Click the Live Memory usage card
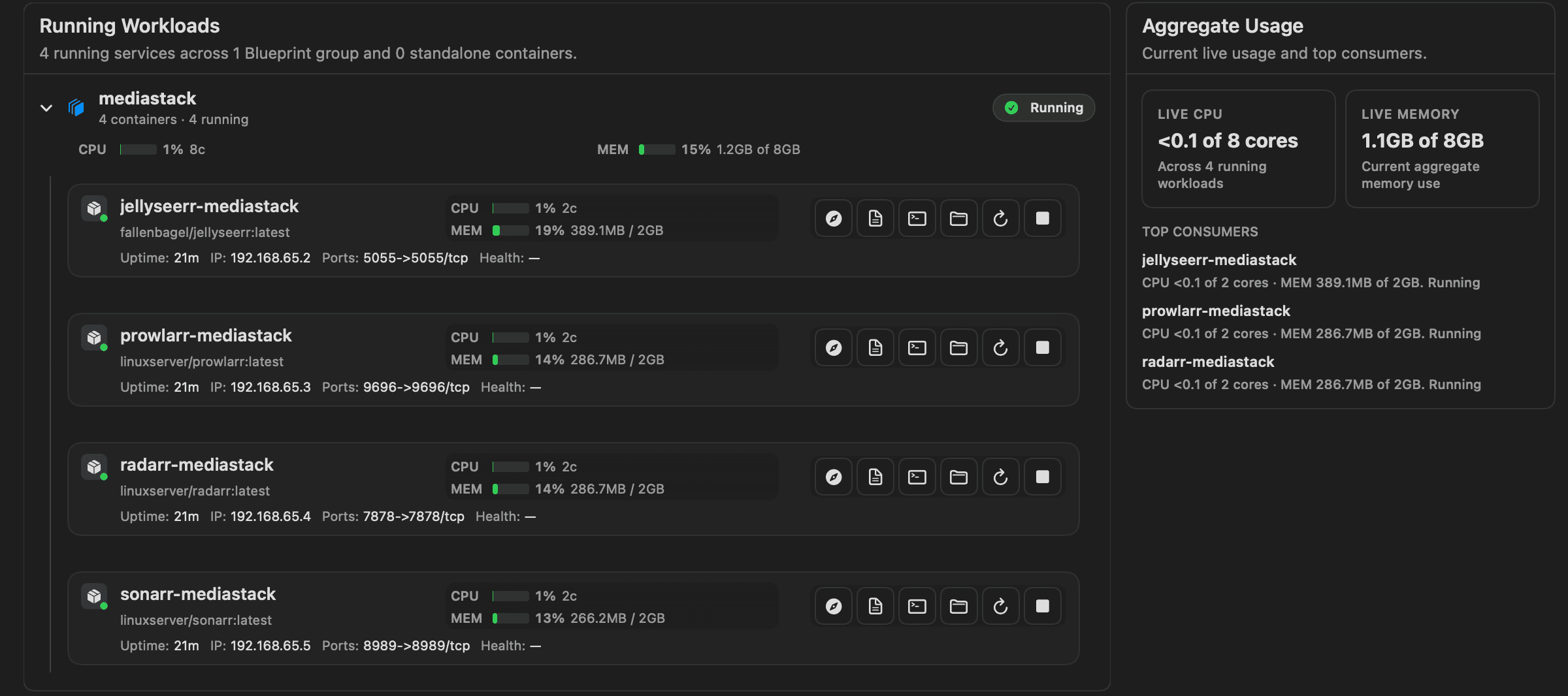1568x696 pixels. click(1442, 149)
